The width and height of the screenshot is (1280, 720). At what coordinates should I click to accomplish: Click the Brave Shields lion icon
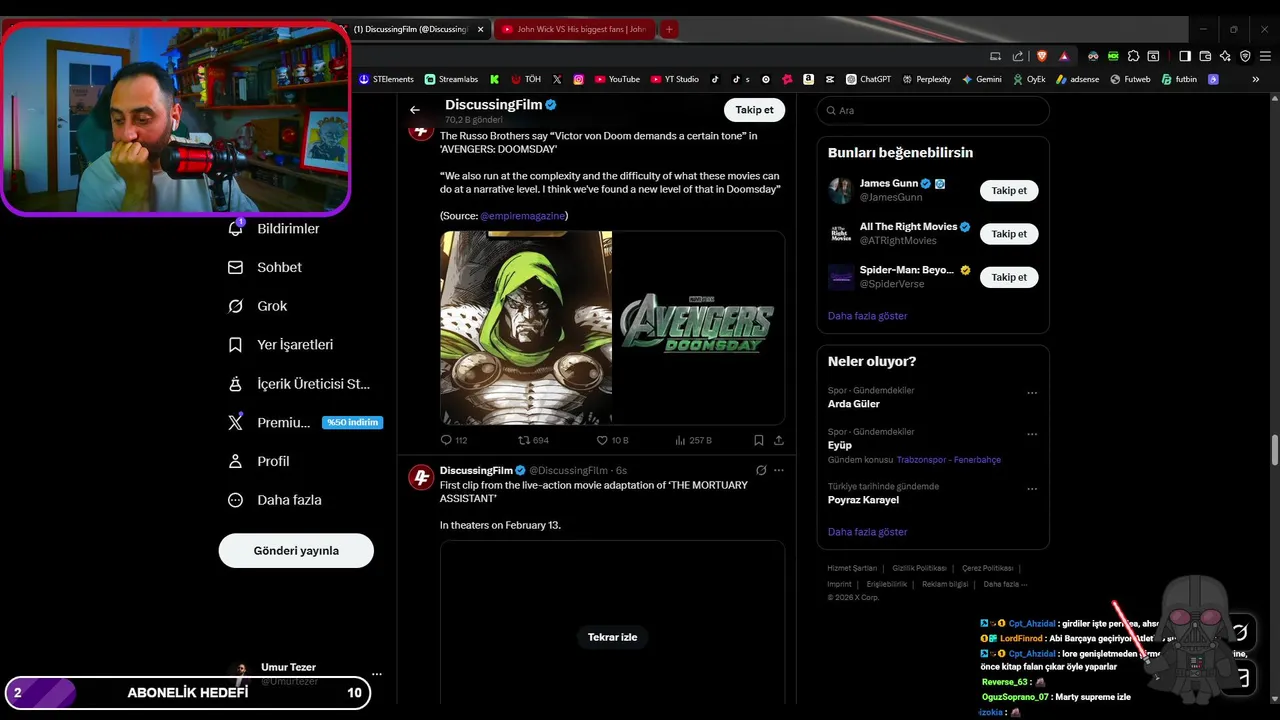[x=1043, y=56]
